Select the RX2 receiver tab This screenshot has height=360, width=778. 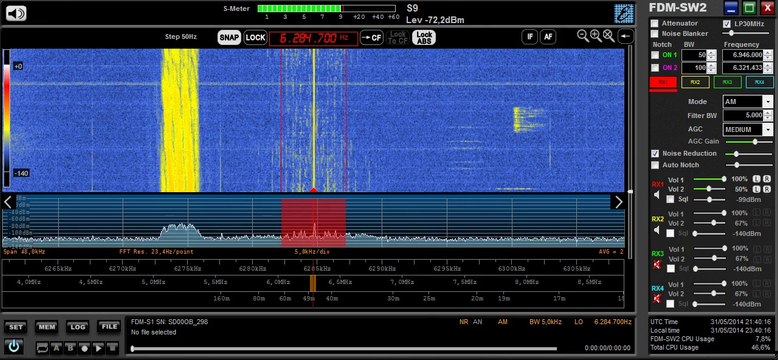(x=696, y=83)
